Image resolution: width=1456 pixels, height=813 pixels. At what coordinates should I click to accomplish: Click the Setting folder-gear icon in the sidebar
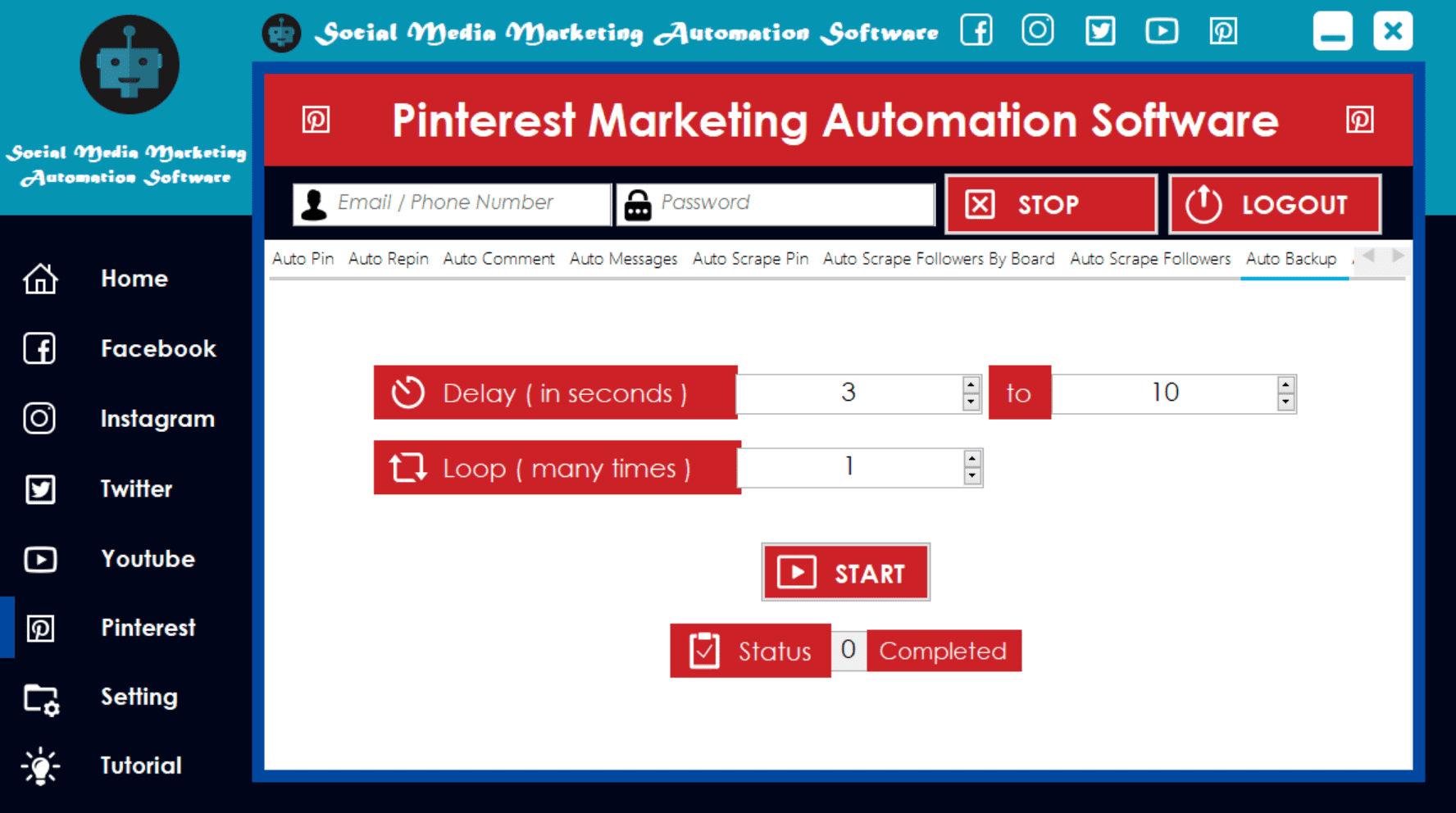41,700
